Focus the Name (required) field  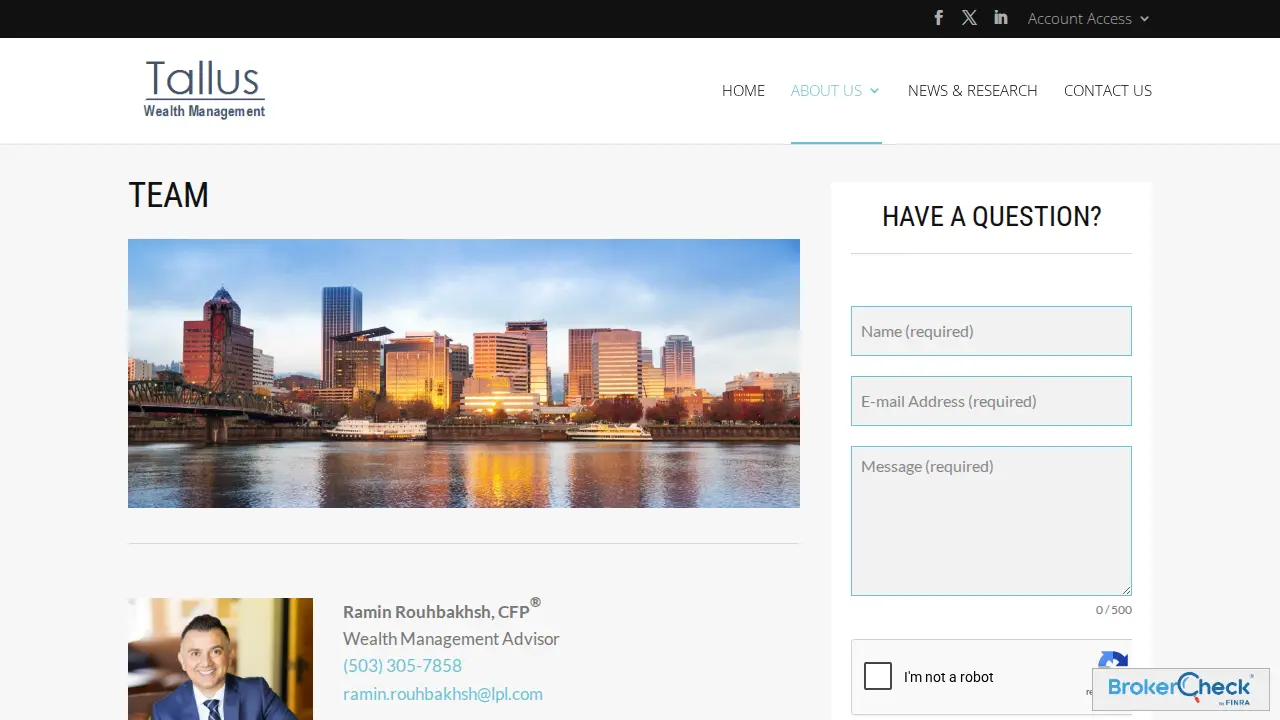coord(991,331)
